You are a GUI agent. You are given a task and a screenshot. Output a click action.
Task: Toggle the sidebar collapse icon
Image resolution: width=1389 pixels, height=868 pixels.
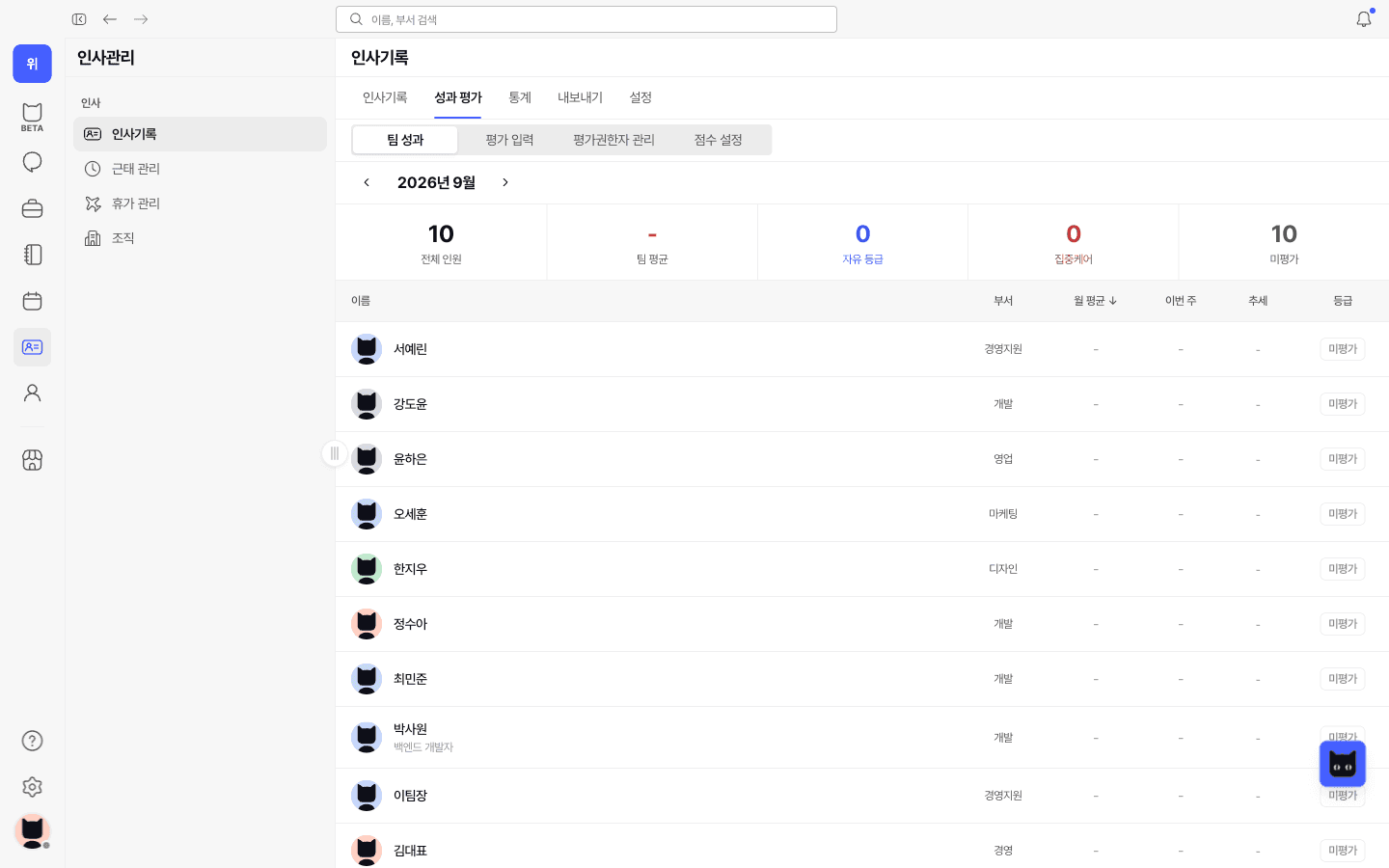(x=79, y=19)
